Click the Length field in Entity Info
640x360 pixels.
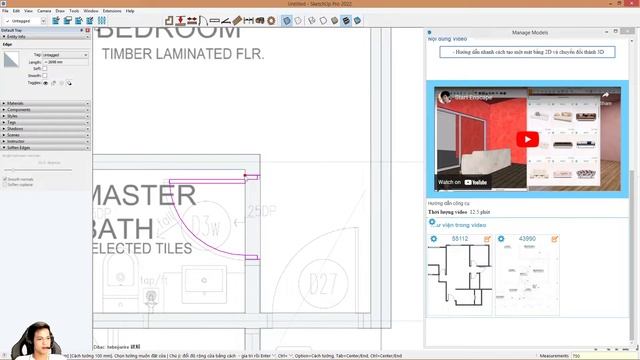click(x=65, y=62)
